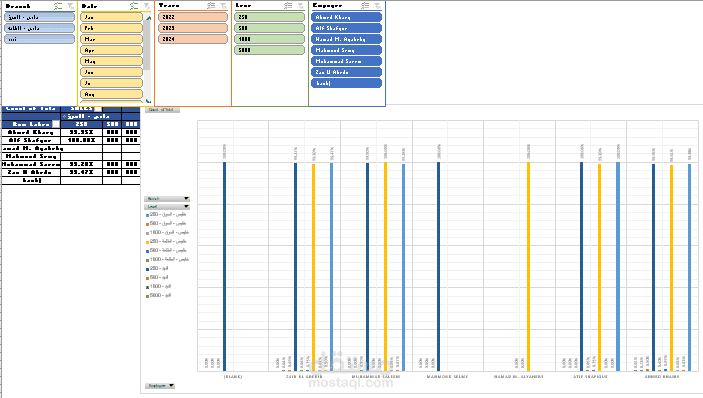Toggle multi-select in the Date slicer
This screenshot has height=398, width=703.
(x=134, y=6)
